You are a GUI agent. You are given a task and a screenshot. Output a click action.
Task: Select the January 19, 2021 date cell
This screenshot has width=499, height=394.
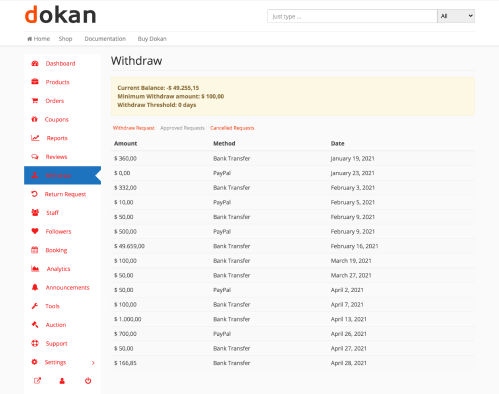tap(352, 158)
